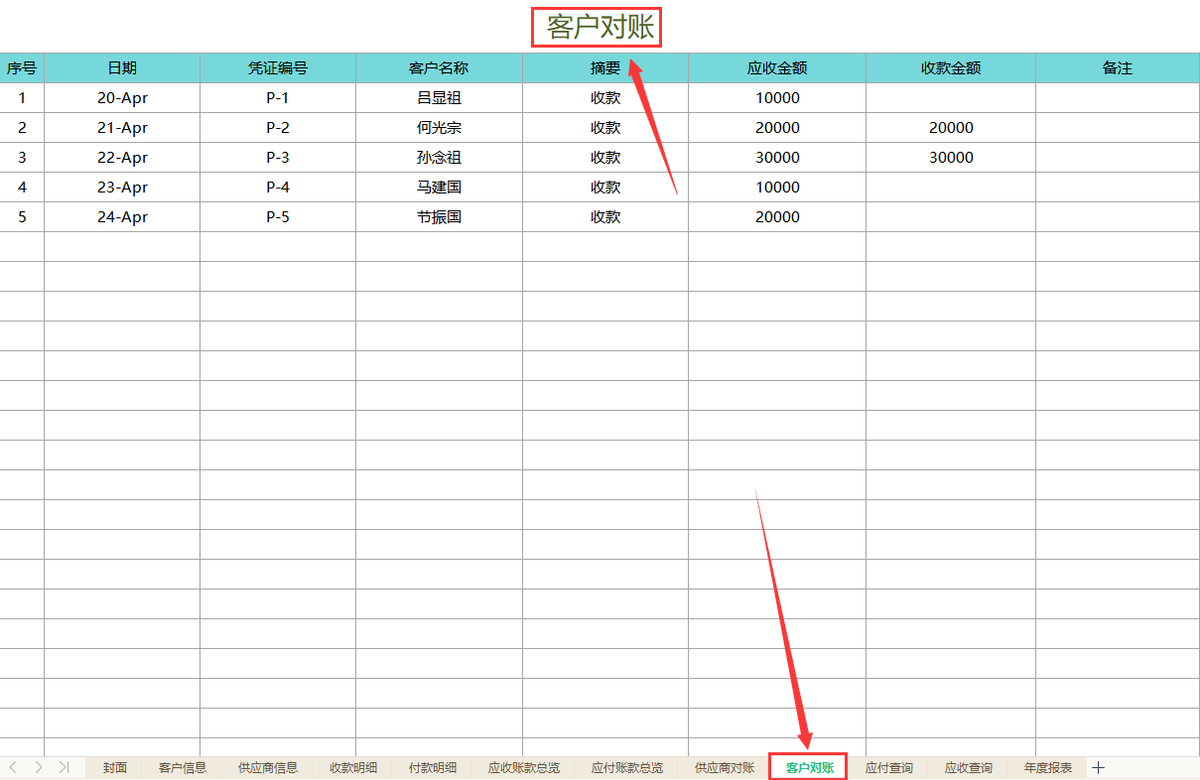
Task: Select the 23-Apr date cell
Action: point(122,187)
